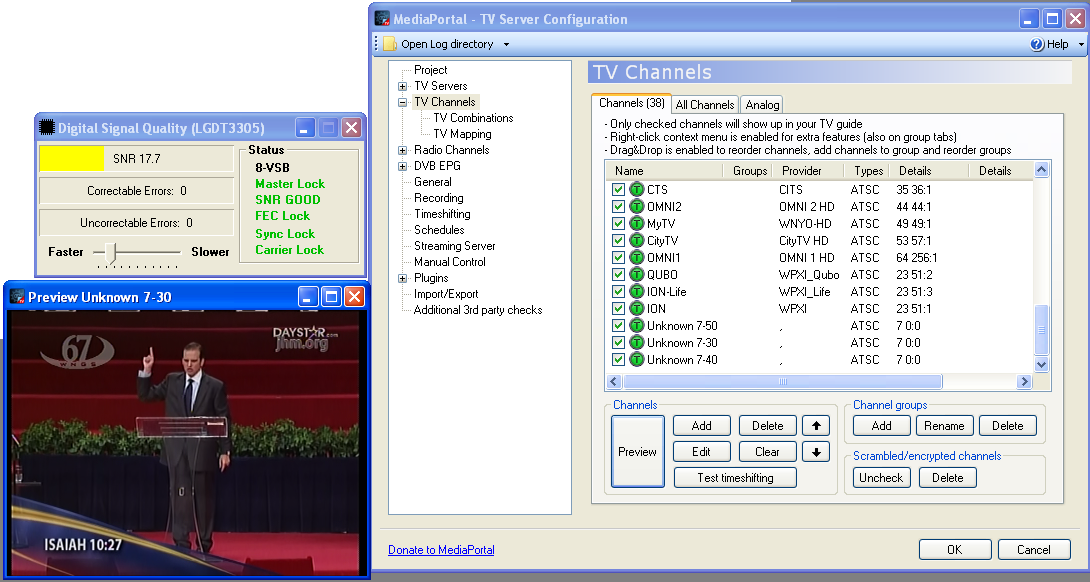Click the OK button
Viewport: 1090px width, 582px height.
pos(954,549)
